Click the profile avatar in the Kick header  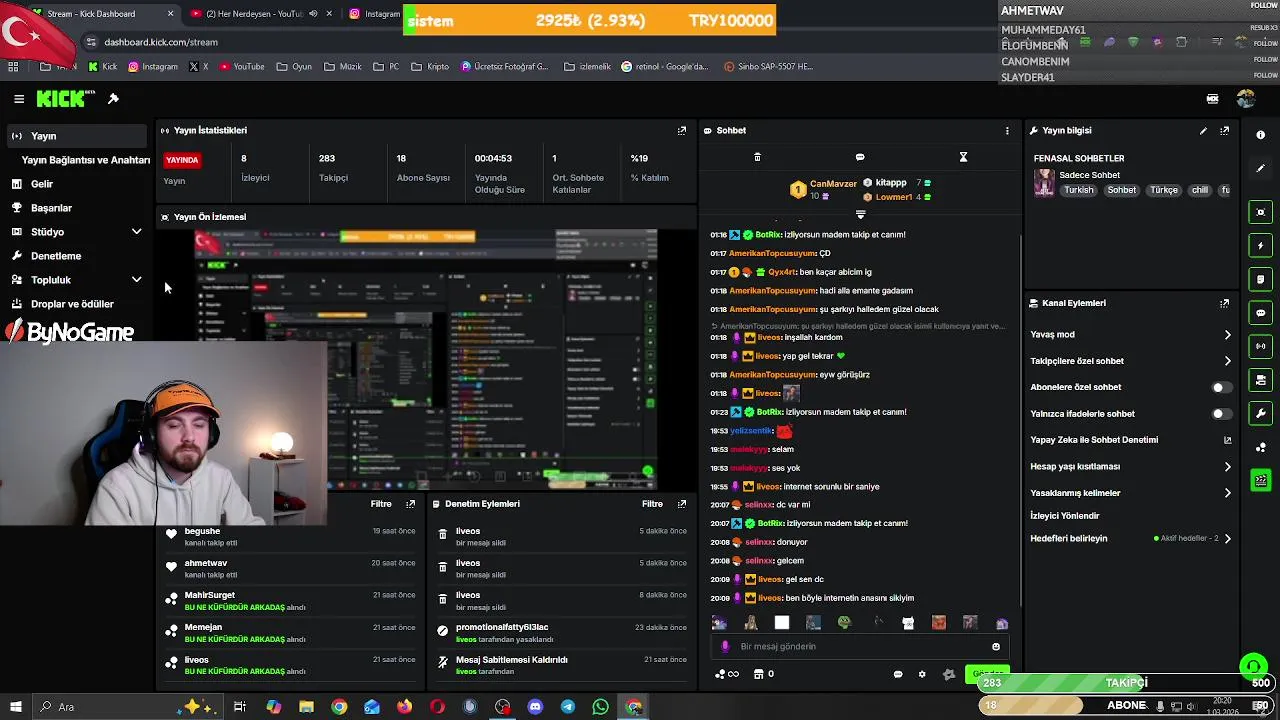(x=1245, y=99)
